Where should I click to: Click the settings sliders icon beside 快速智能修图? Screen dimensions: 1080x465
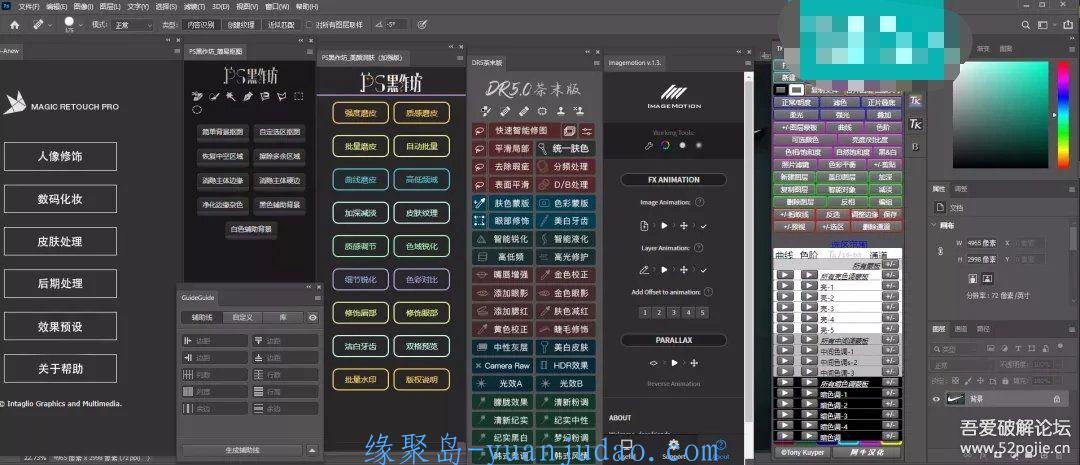(586, 130)
